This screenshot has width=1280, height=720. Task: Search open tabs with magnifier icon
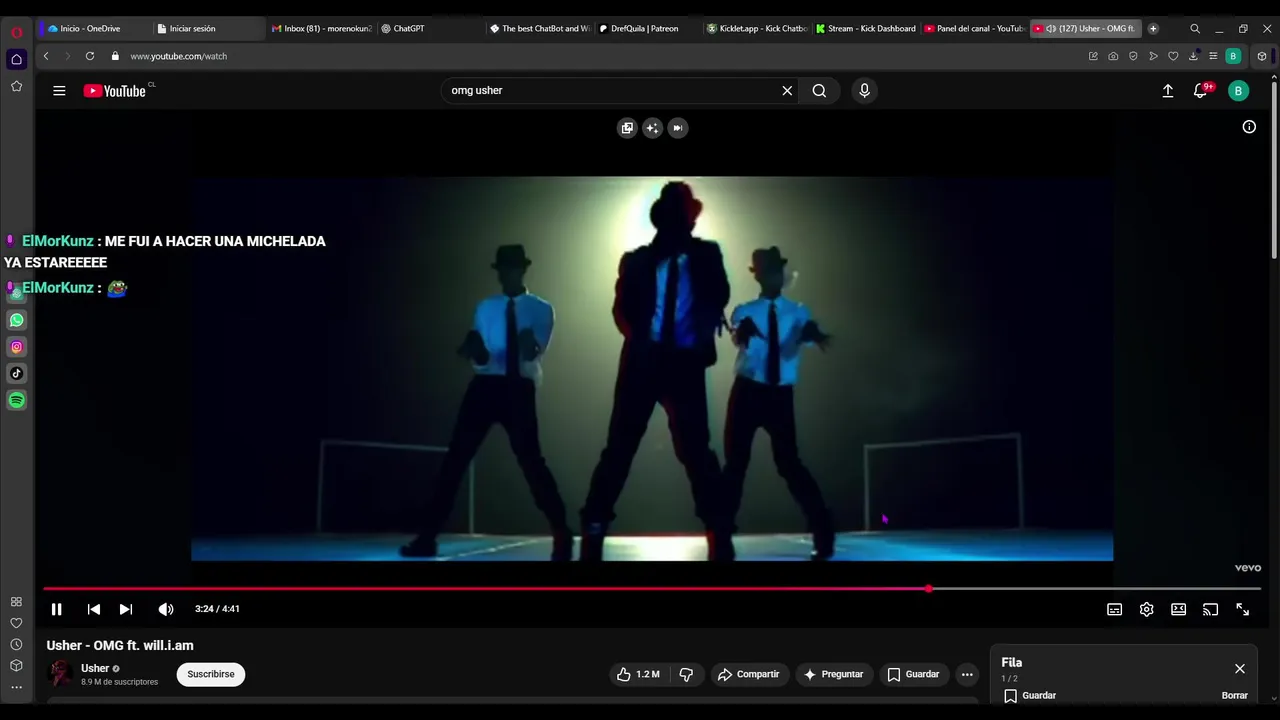[x=1195, y=29]
